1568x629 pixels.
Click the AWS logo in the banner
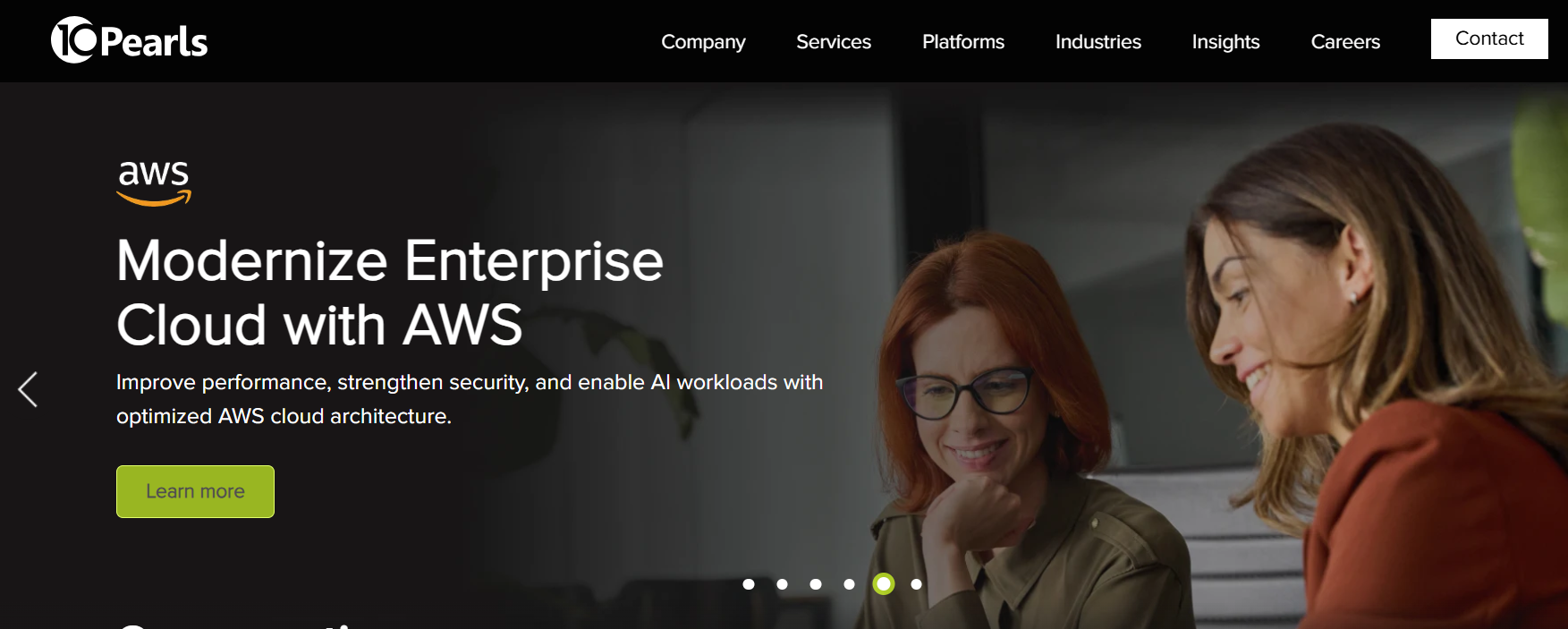point(154,183)
